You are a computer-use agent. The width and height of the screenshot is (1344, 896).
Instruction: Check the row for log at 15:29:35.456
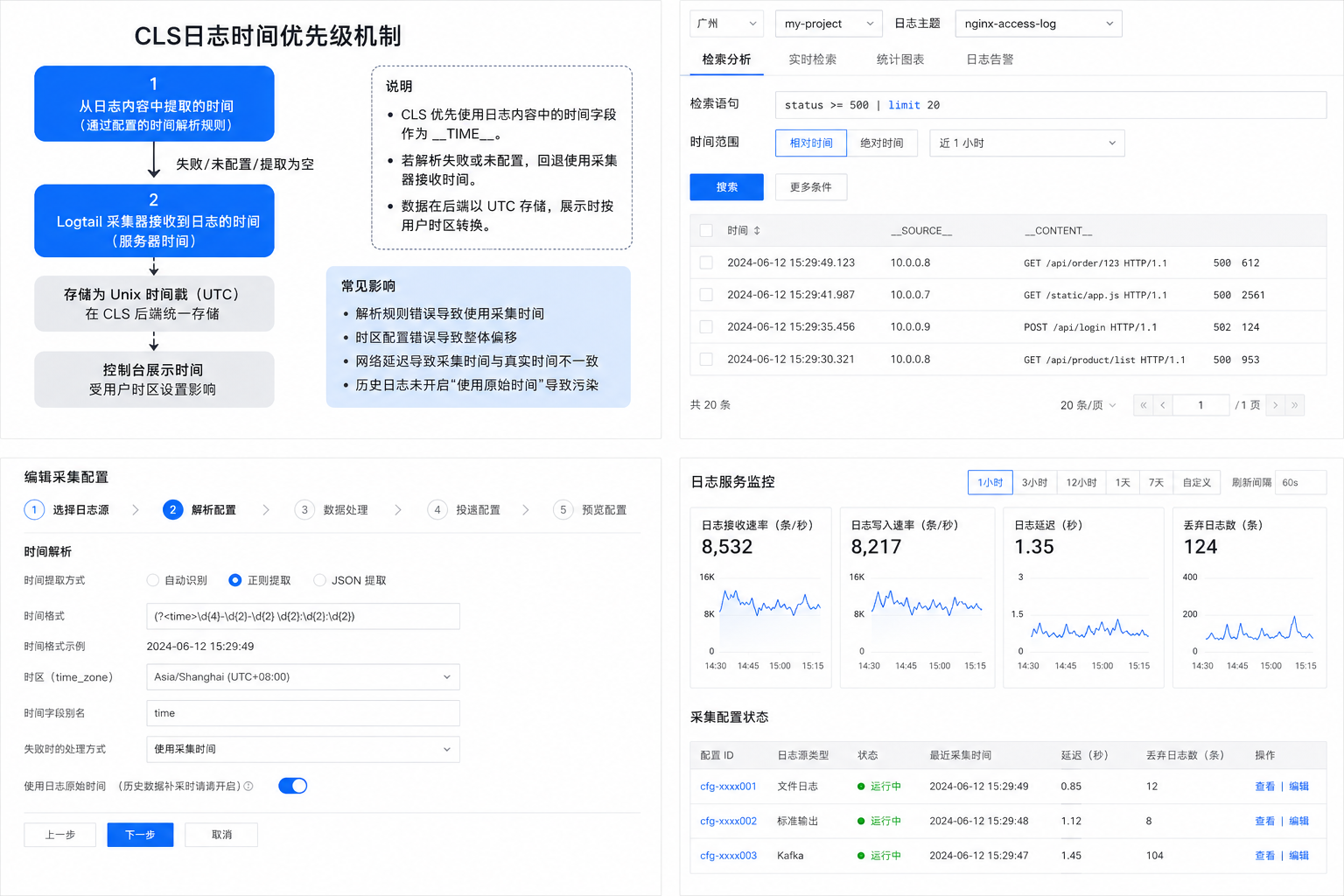coord(706,327)
